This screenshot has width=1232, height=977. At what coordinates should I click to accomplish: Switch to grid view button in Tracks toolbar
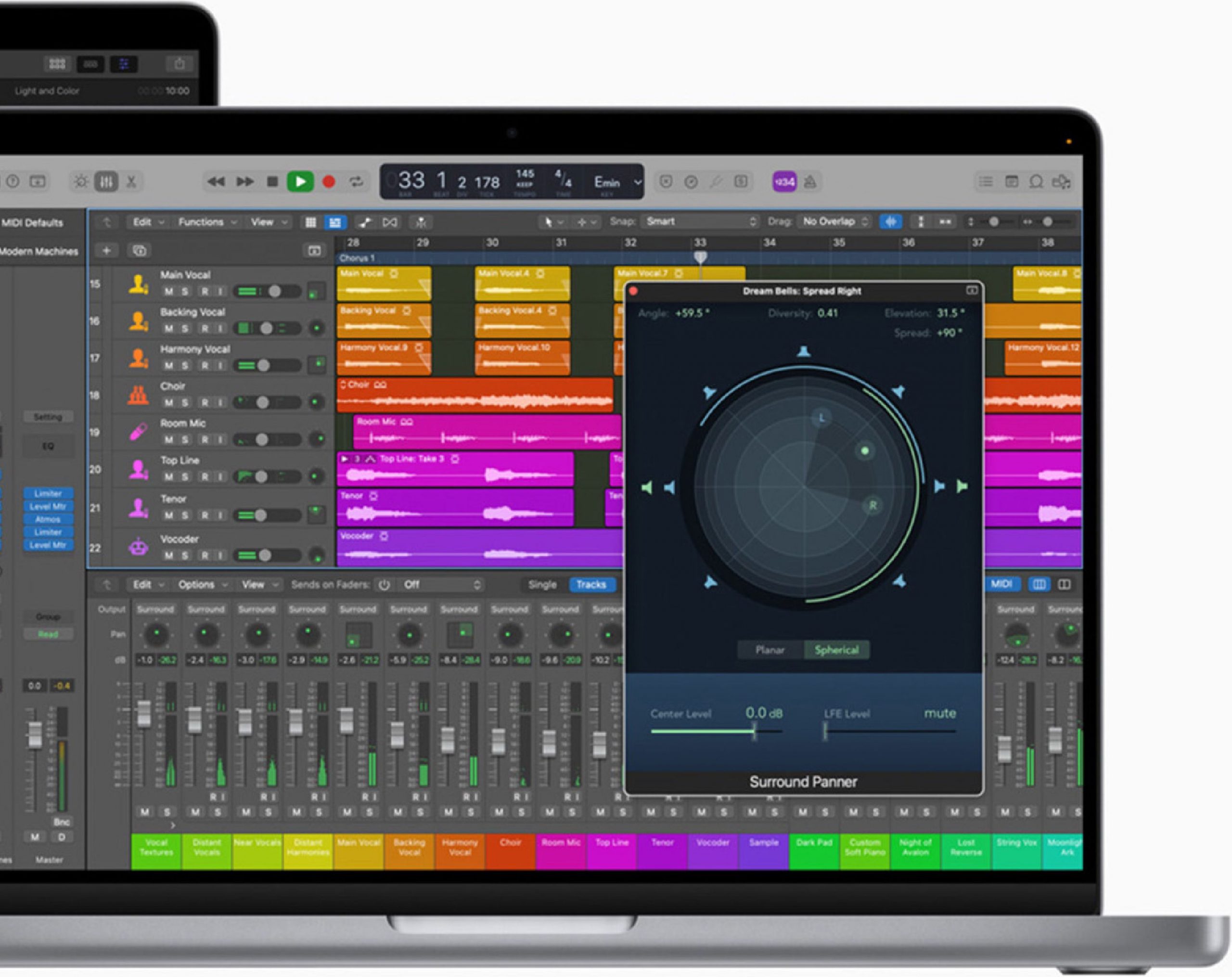click(310, 222)
